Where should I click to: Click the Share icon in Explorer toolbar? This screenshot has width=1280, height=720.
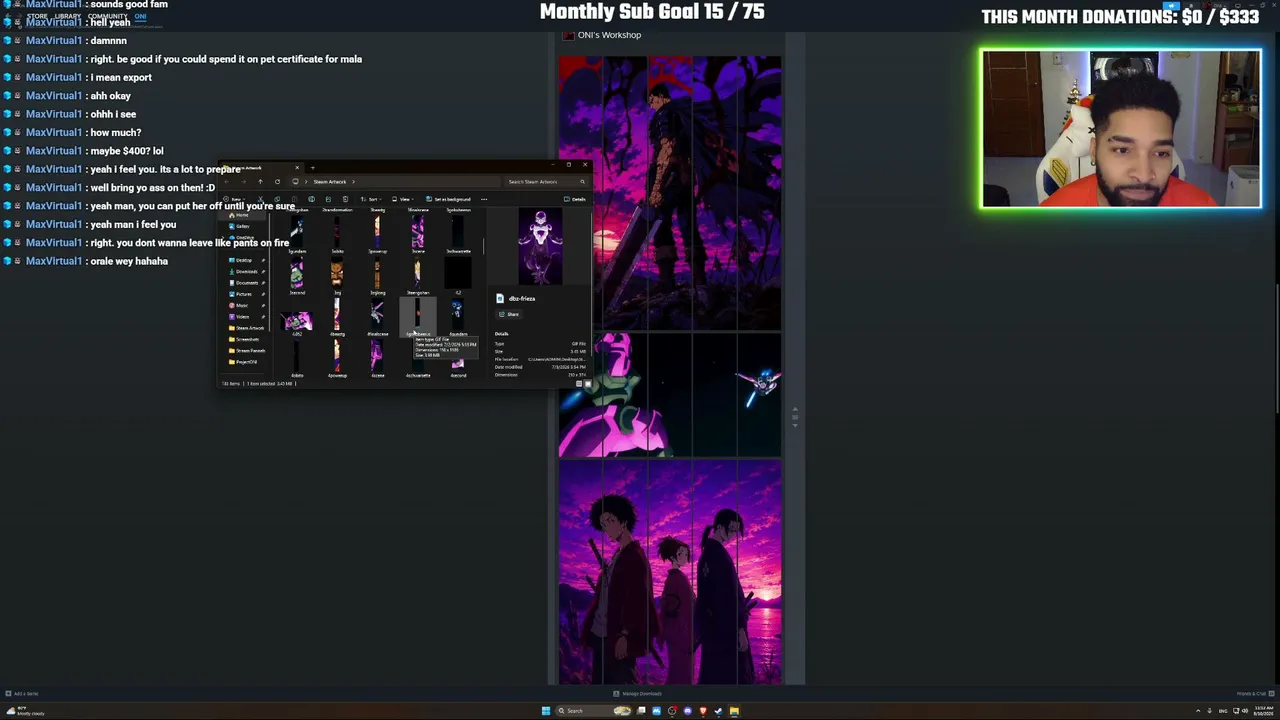(328, 199)
